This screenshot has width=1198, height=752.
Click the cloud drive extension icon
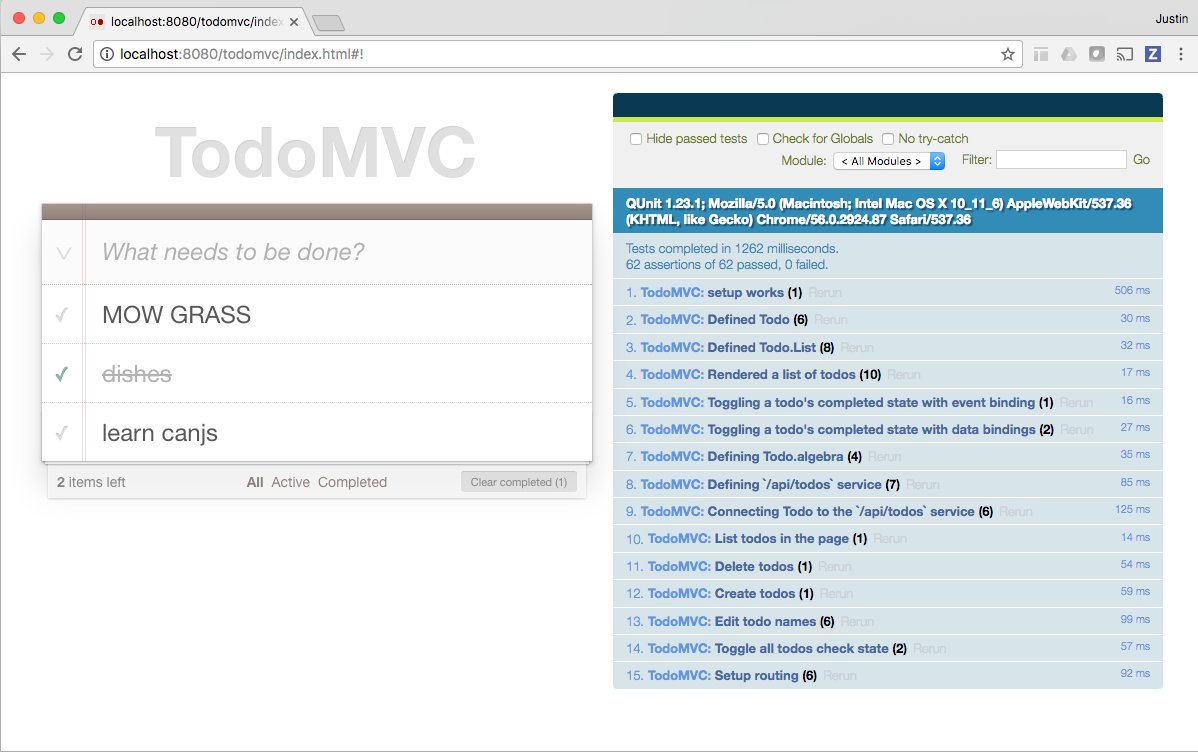click(1069, 54)
